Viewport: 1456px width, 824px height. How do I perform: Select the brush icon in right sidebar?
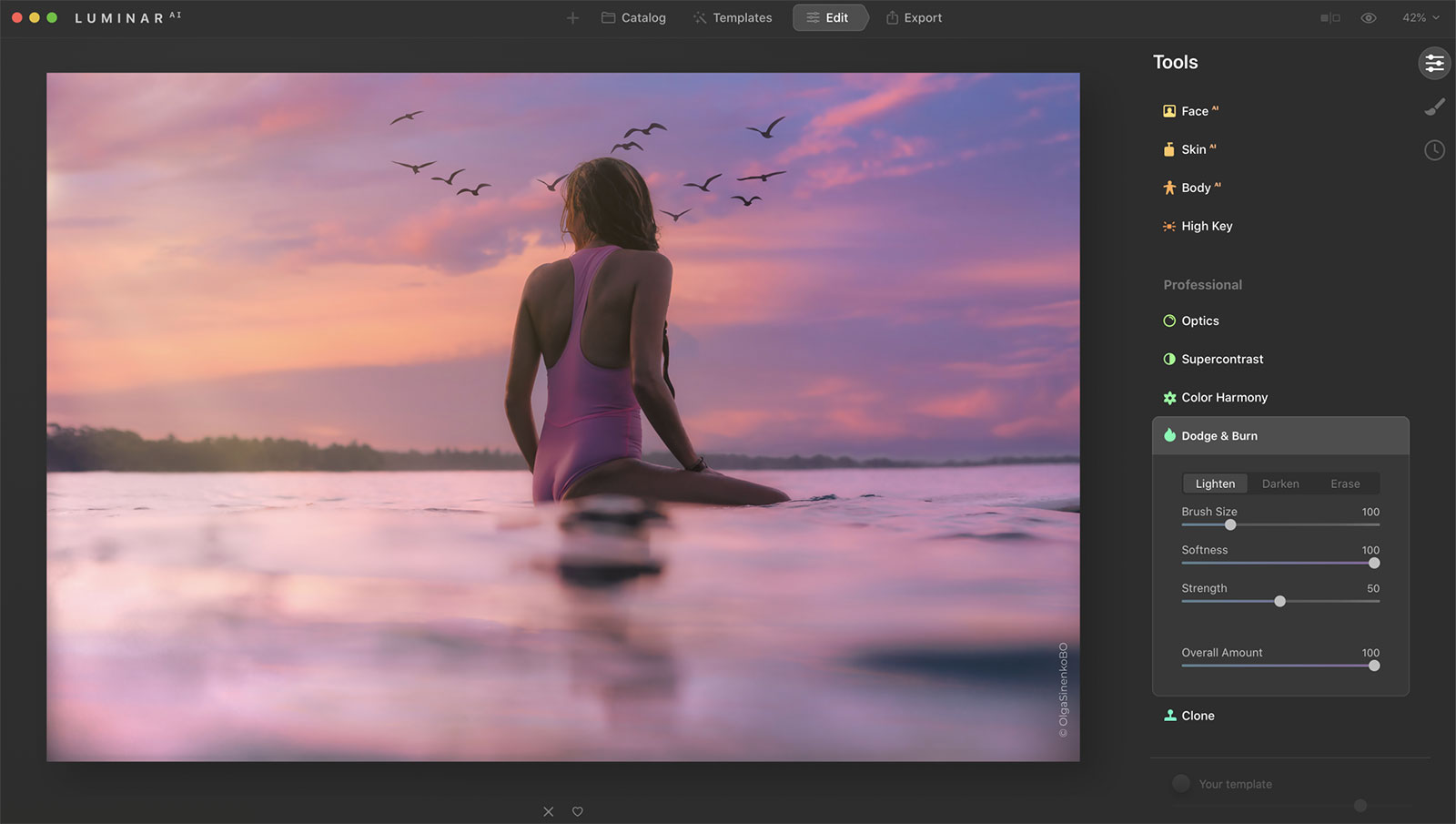click(1434, 107)
